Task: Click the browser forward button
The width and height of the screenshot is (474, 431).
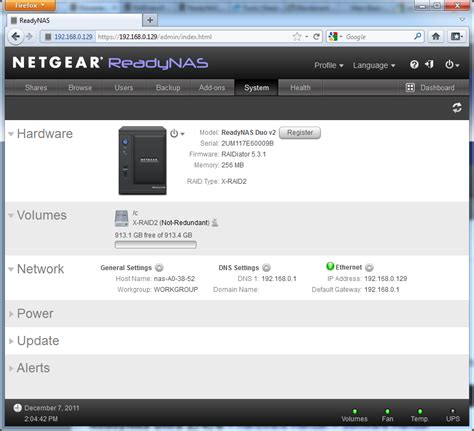Action: (x=29, y=36)
